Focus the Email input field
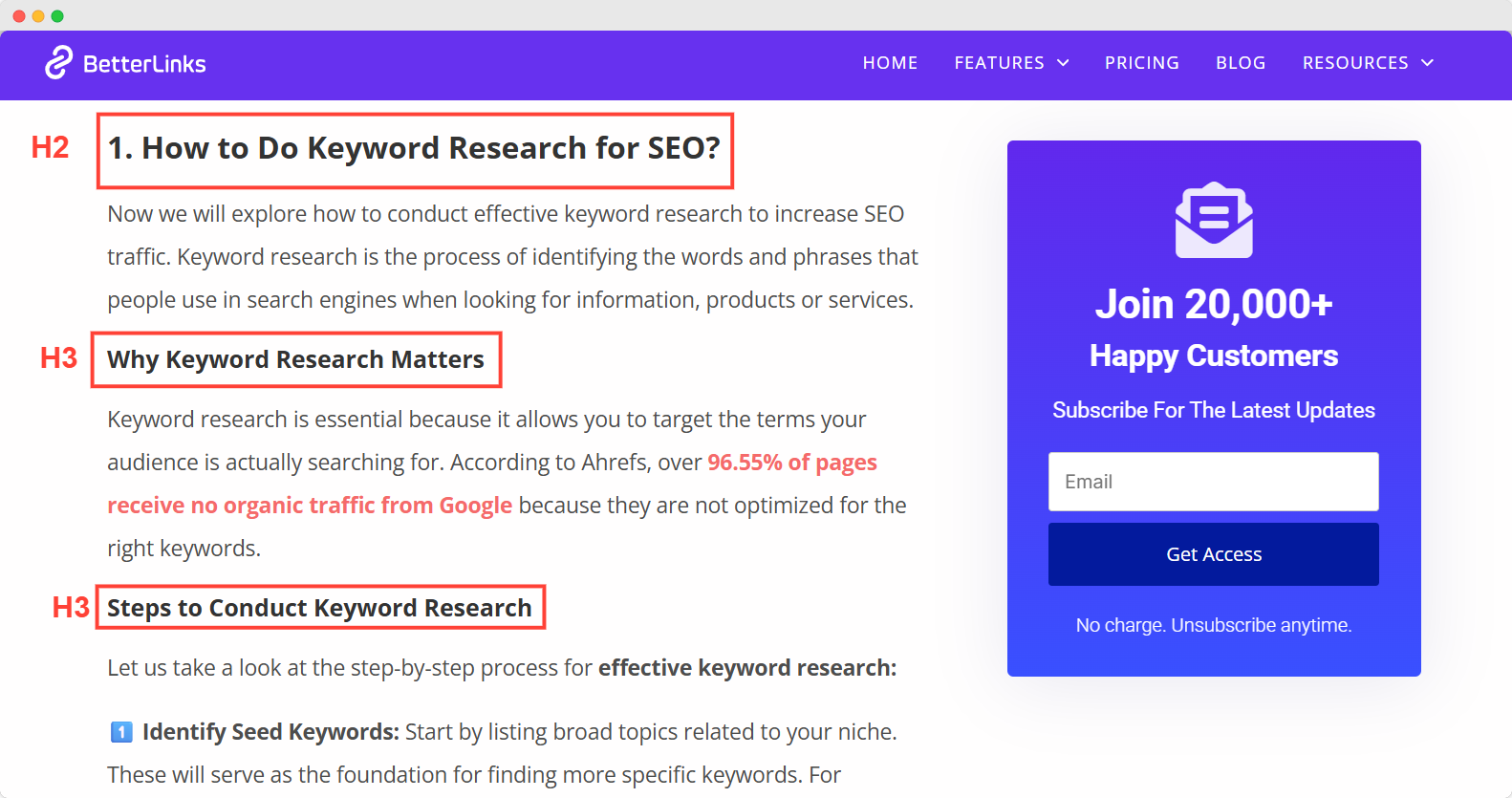 [x=1213, y=482]
